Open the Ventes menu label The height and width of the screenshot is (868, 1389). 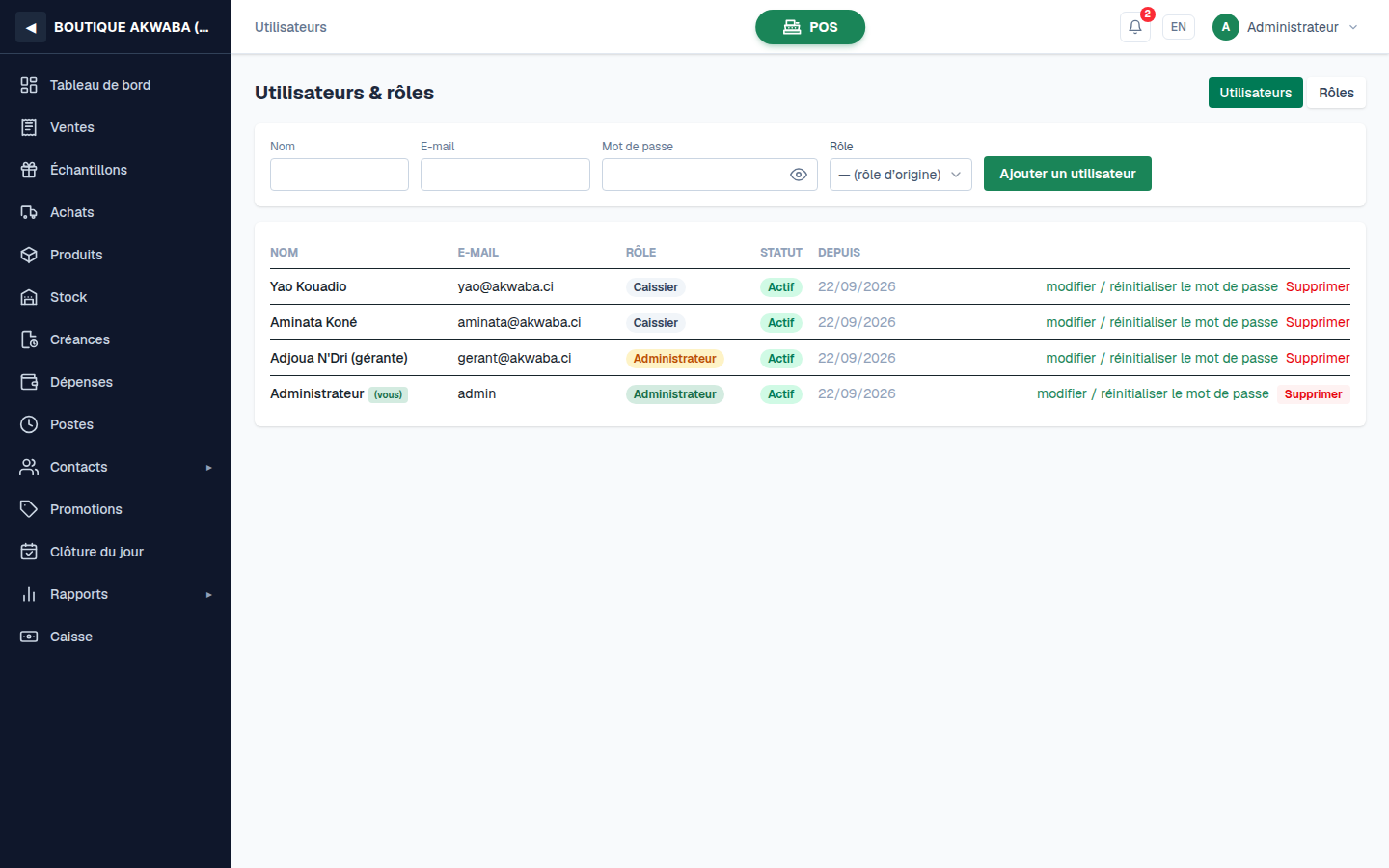pos(72,127)
